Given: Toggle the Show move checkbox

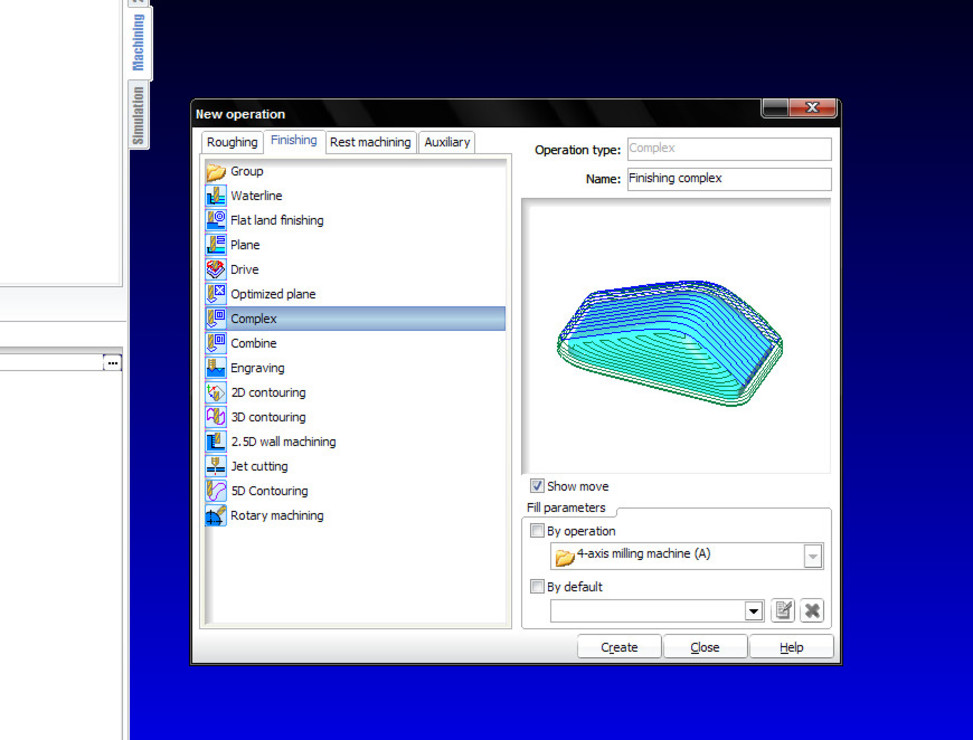Looking at the screenshot, I should (537, 486).
